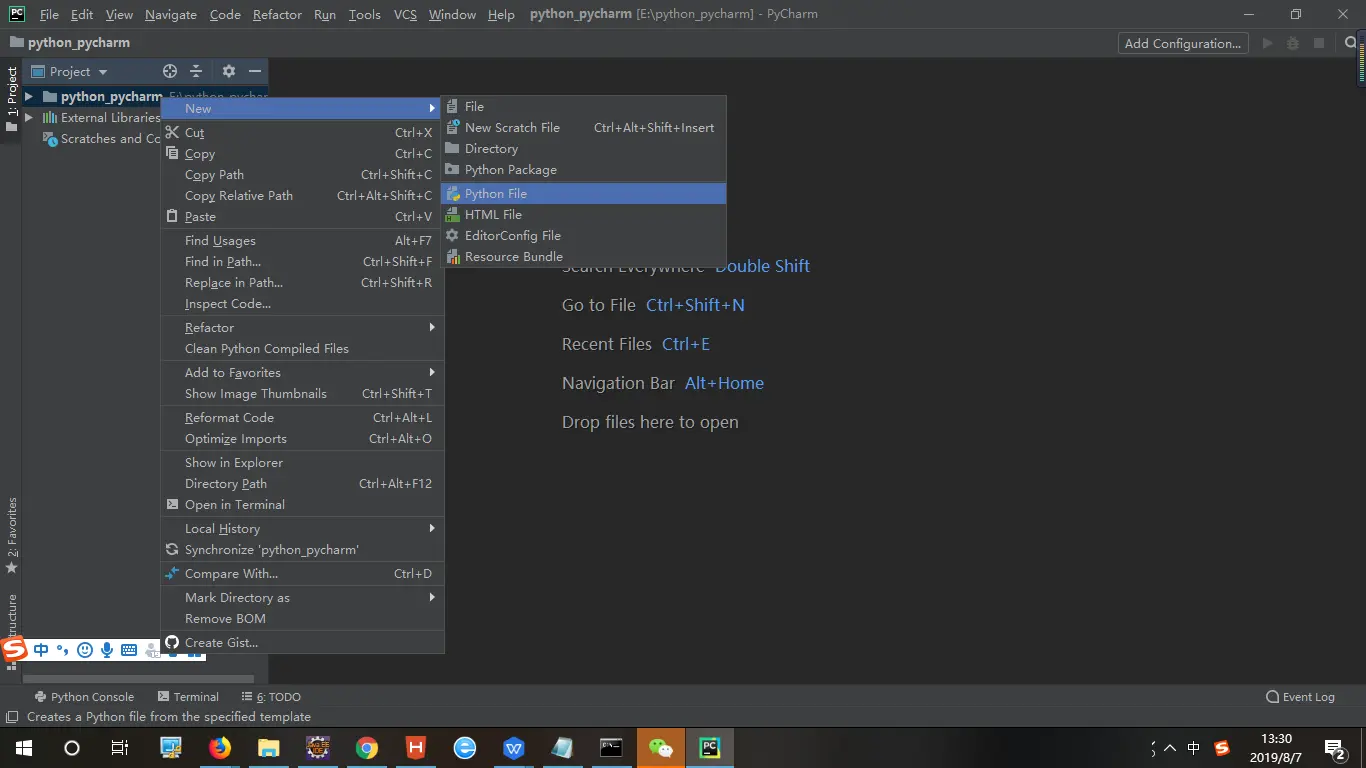Viewport: 1366px width, 768px height.
Task: Open WeChat from the taskbar
Action: coord(661,748)
